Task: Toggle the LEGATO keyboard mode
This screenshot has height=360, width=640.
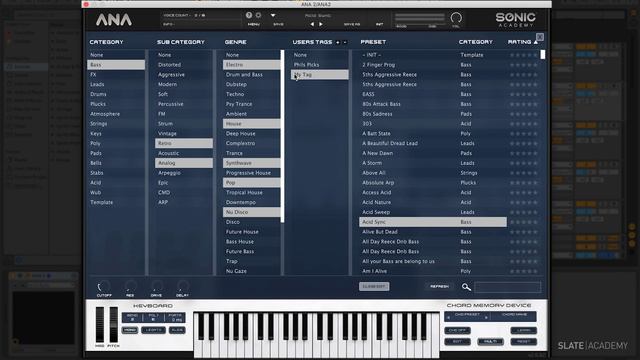Action: click(x=153, y=330)
